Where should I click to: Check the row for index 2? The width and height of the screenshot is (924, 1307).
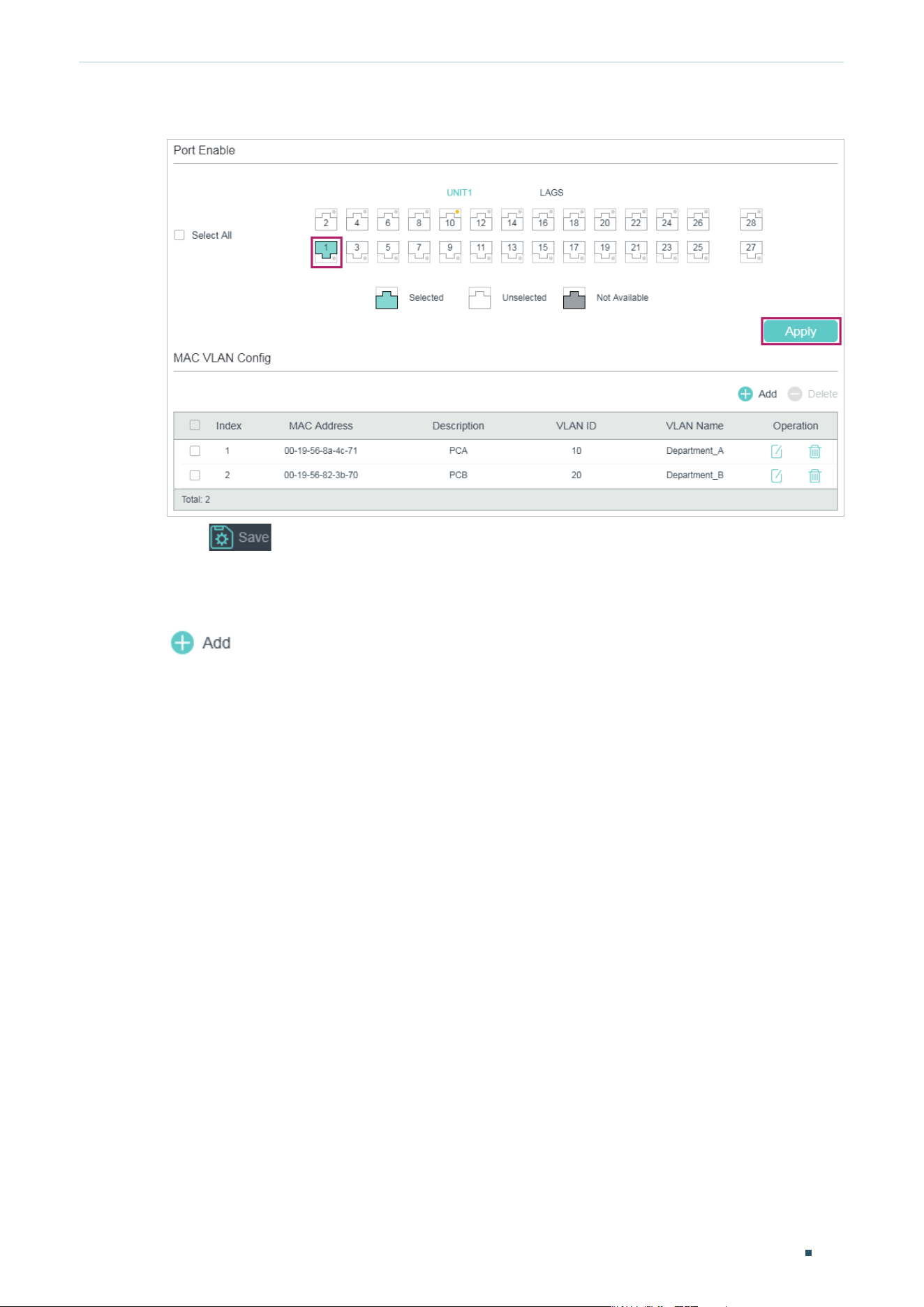[x=195, y=475]
